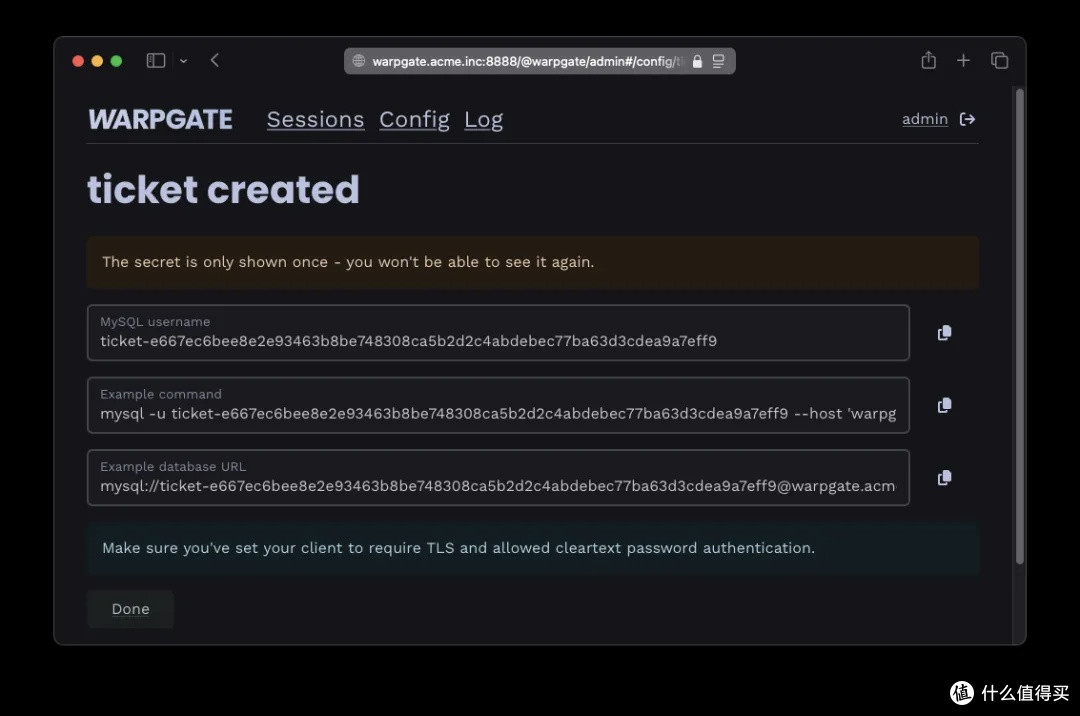Open the Config page
This screenshot has width=1080, height=716.
(414, 120)
